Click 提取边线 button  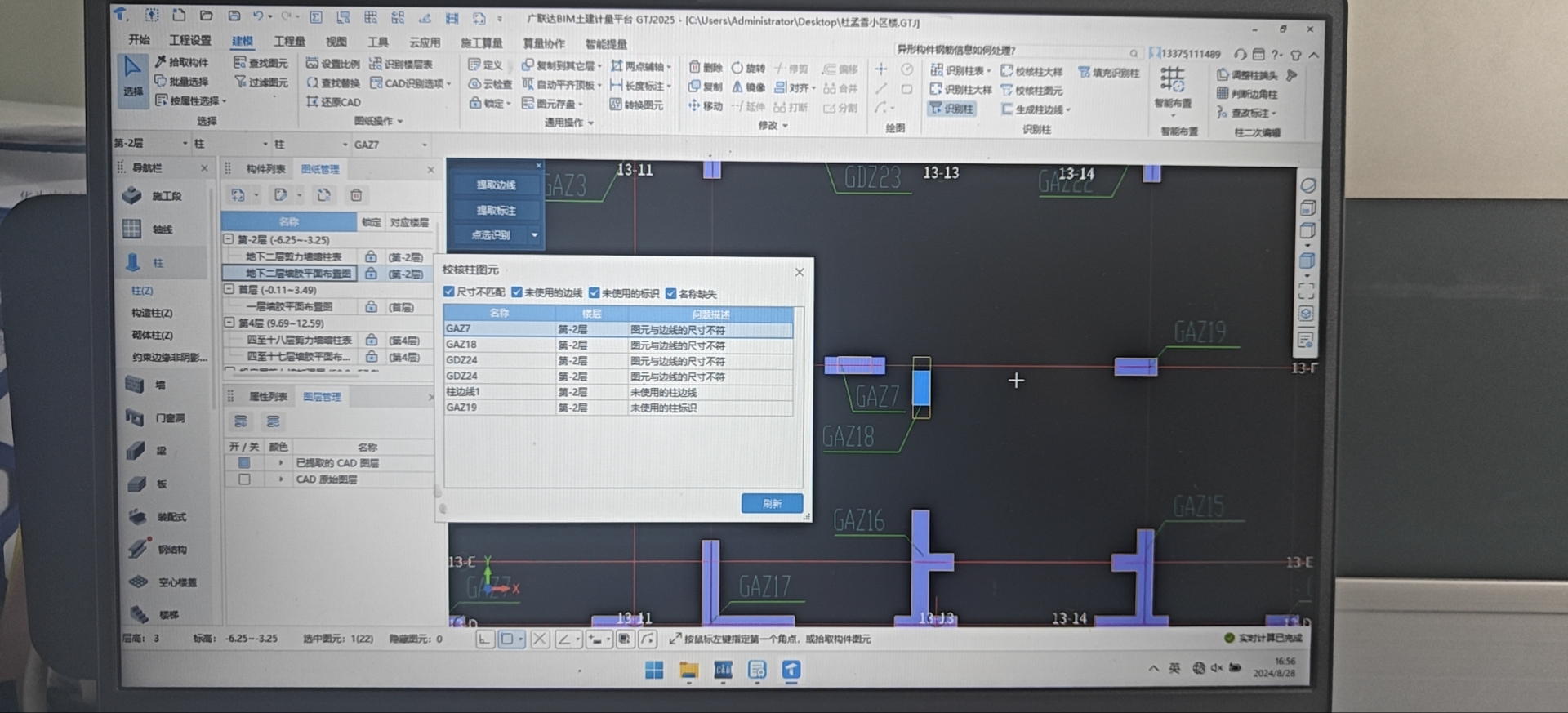[496, 185]
